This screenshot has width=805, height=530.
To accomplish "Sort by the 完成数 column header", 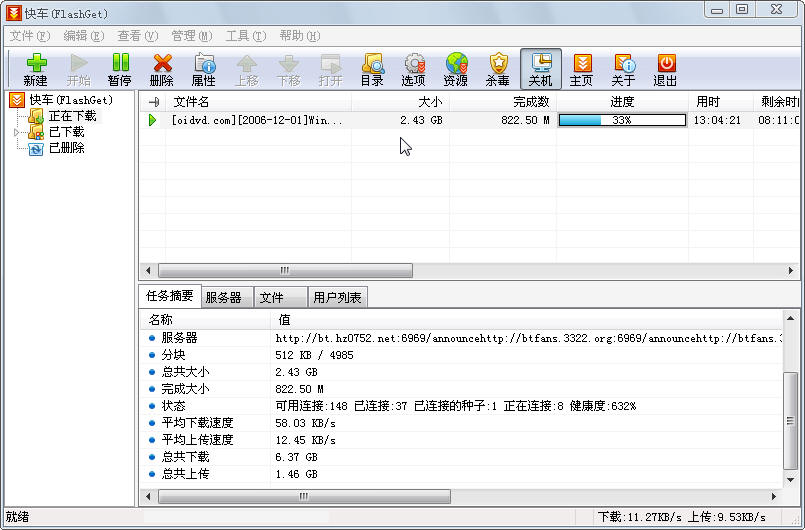I will 503,102.
